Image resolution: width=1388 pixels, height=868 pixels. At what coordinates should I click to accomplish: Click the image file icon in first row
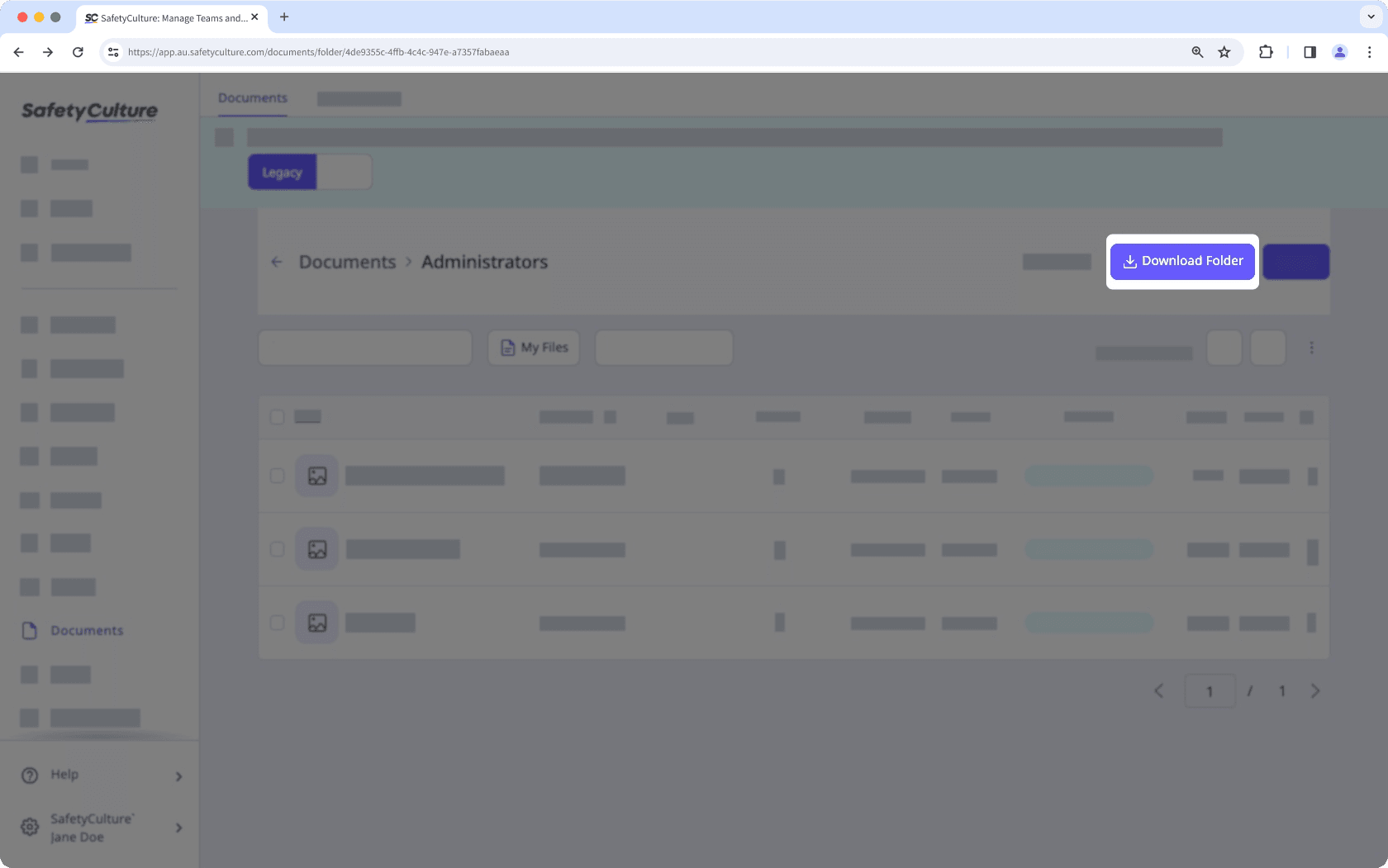(317, 477)
